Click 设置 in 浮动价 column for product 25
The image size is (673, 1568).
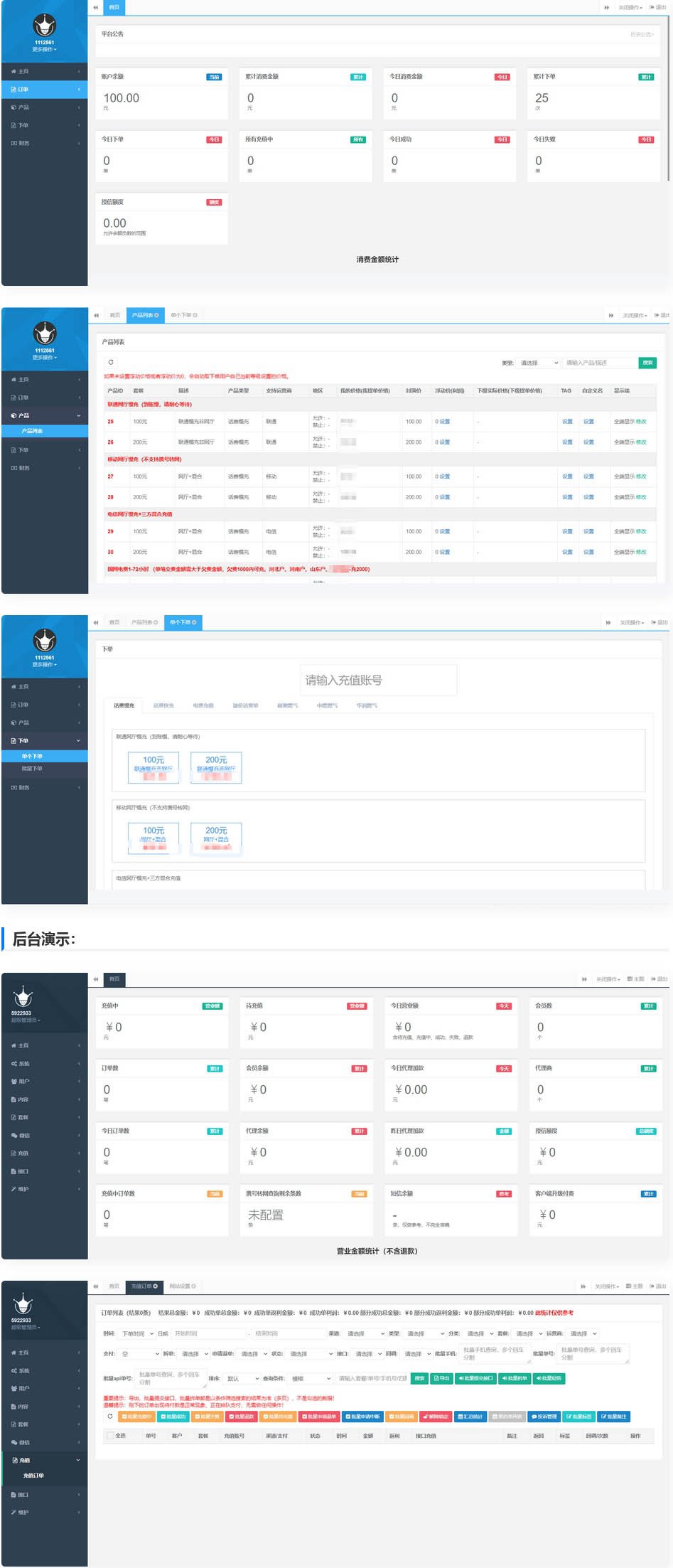[x=444, y=422]
